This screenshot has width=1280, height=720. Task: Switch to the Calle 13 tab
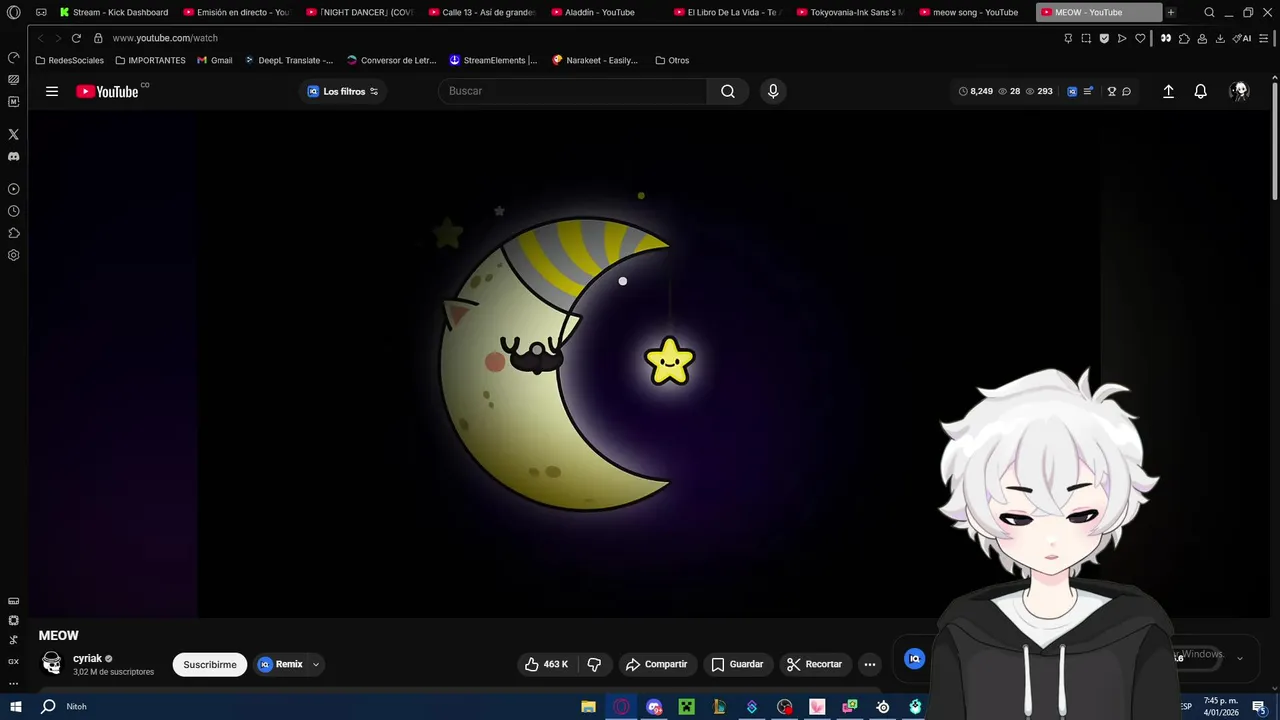pos(482,12)
